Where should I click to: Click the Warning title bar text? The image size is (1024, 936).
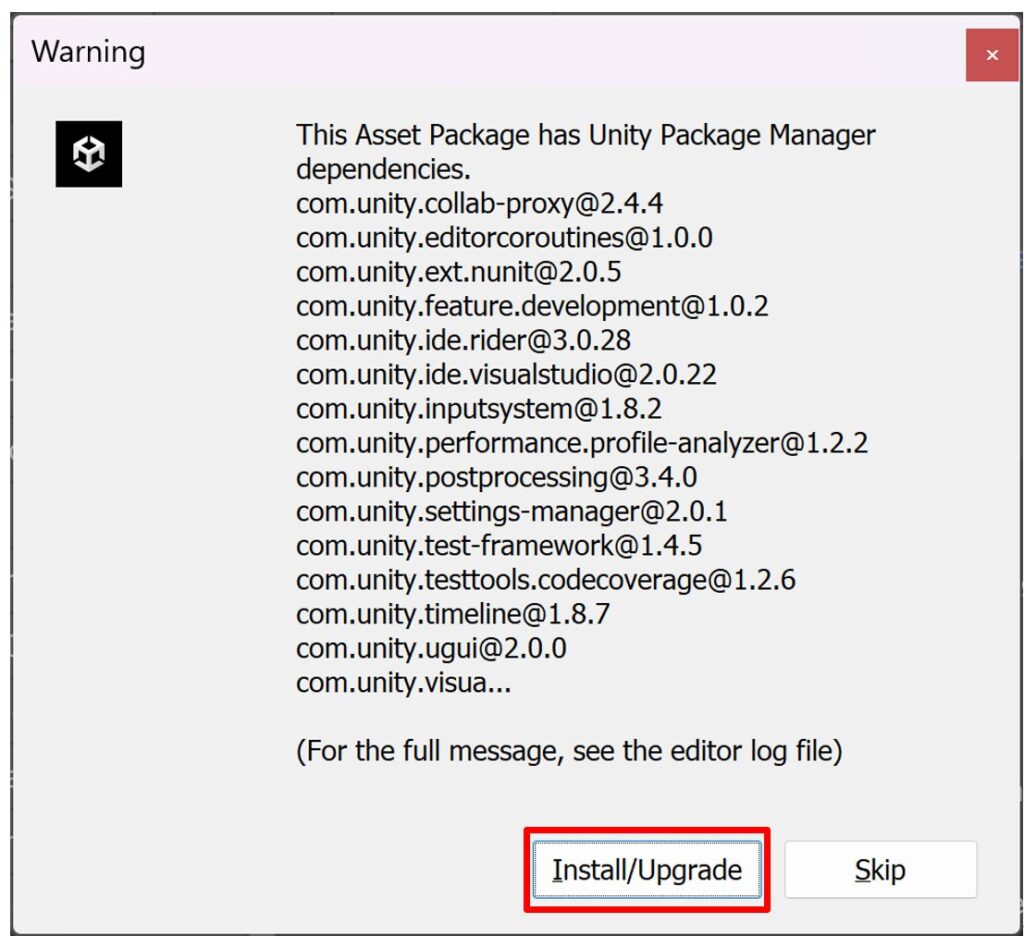click(x=88, y=52)
